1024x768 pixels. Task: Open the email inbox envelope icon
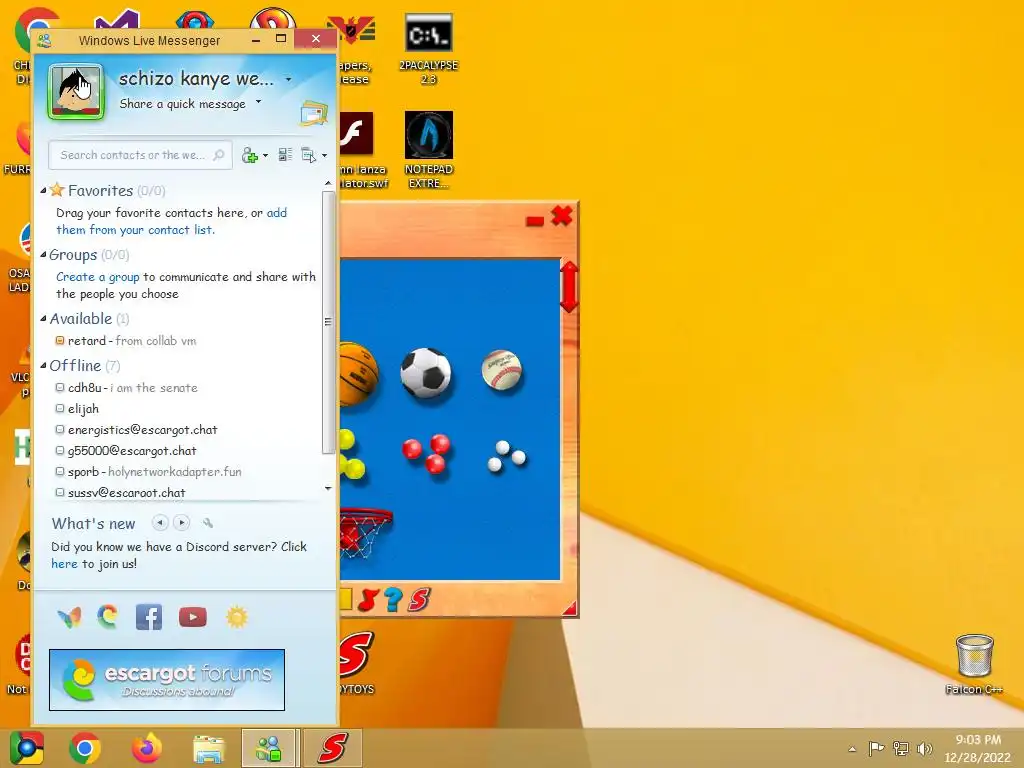[314, 114]
